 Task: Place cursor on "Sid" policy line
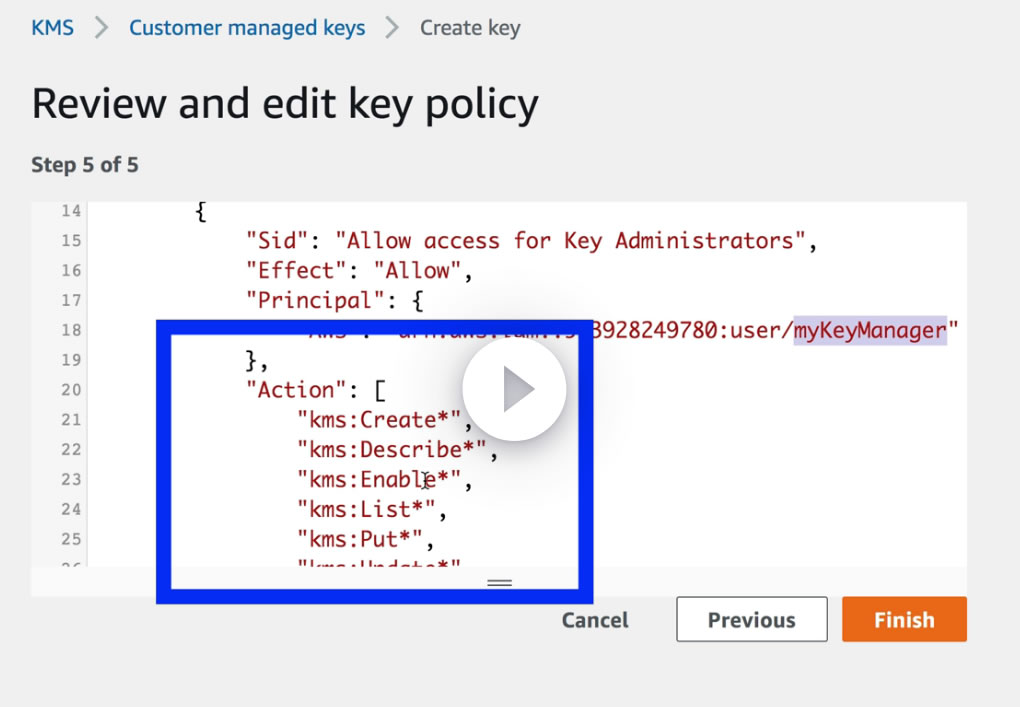coord(531,241)
